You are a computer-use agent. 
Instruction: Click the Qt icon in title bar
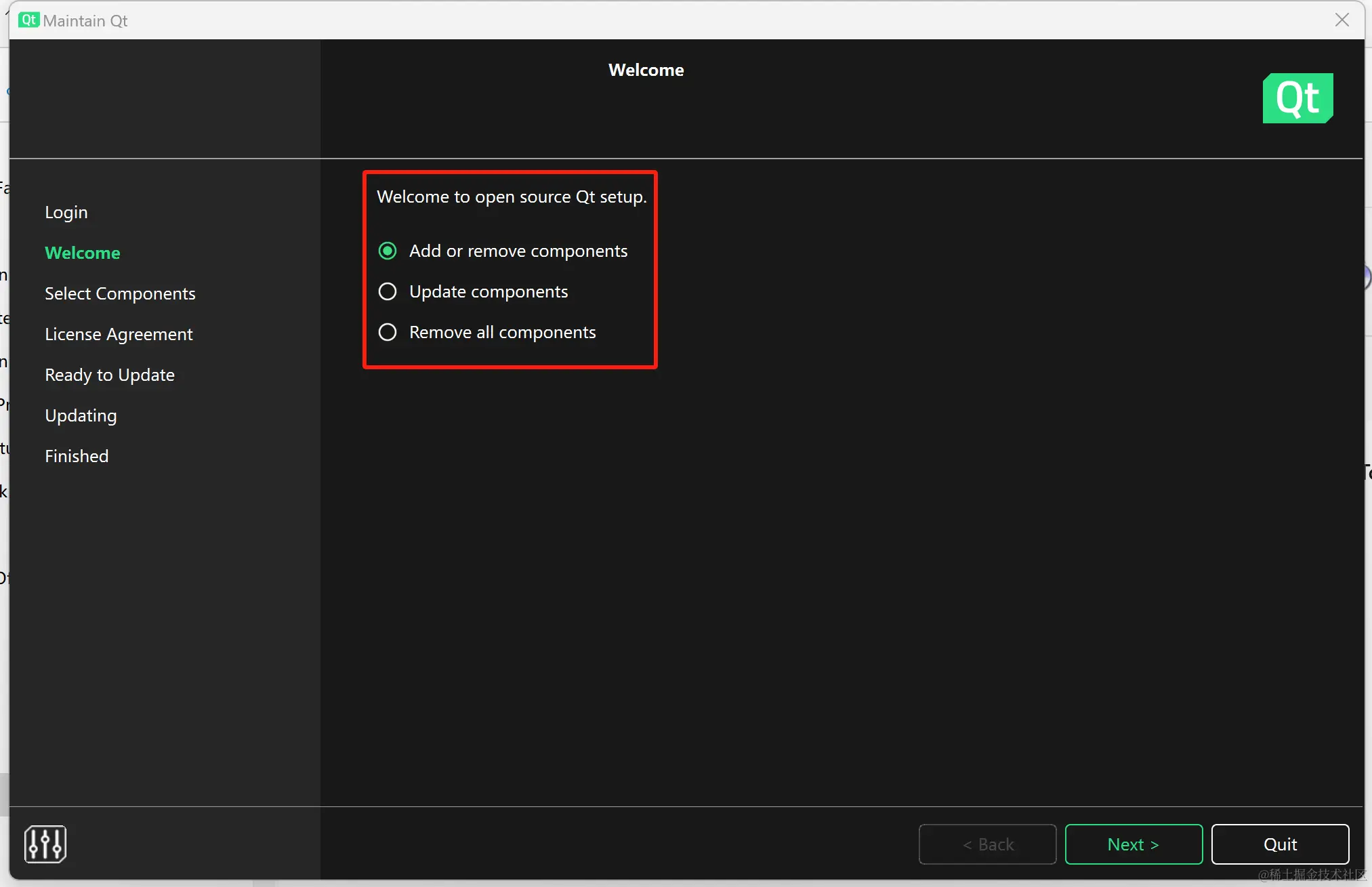pyautogui.click(x=28, y=20)
